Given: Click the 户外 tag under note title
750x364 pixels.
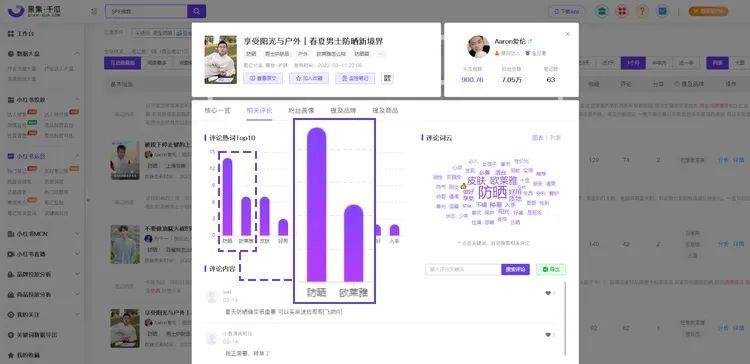Looking at the screenshot, I should pyautogui.click(x=302, y=54).
